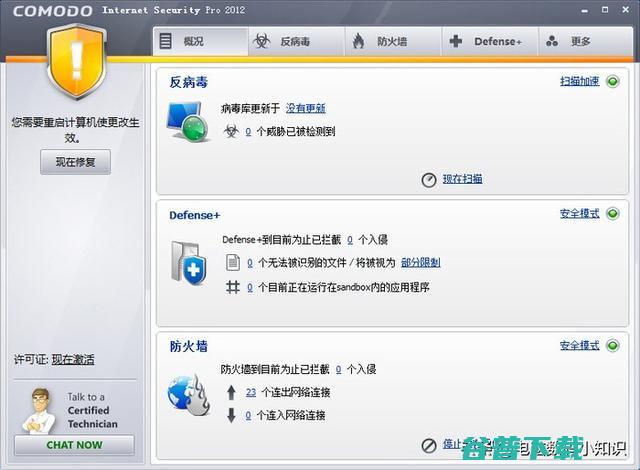Click the green indicator beside firewall 安全模式
Viewport: 640px width, 470px height.
613,346
